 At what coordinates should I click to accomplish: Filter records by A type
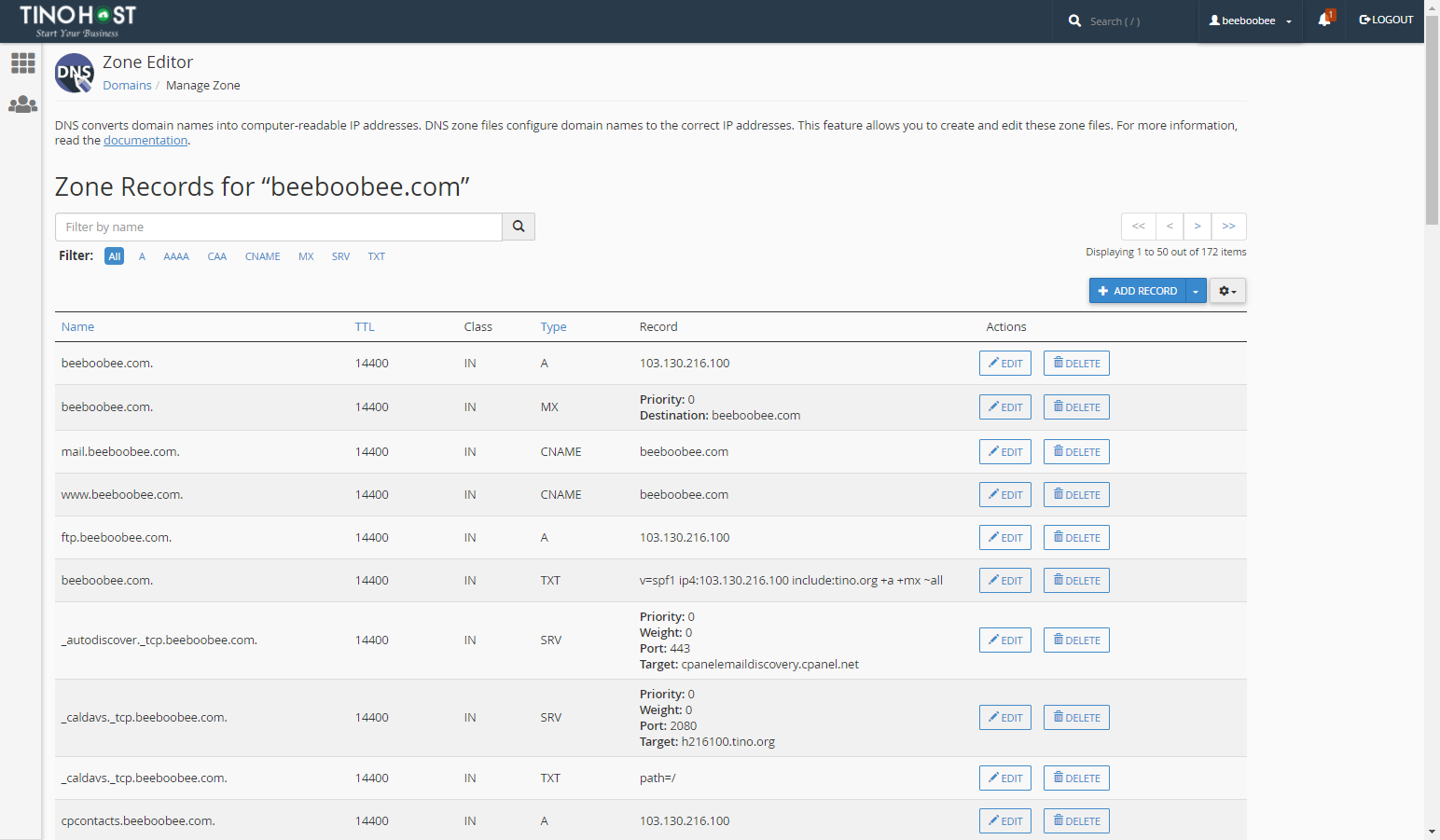click(142, 256)
